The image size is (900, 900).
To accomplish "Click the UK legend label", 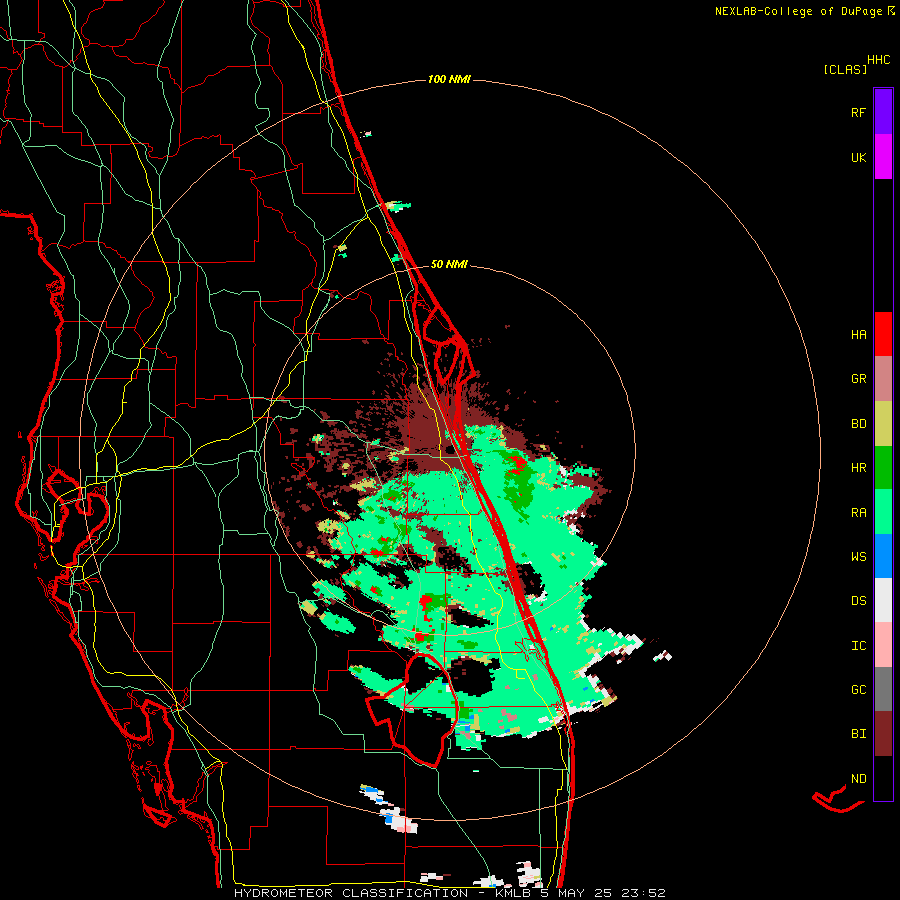I will [x=858, y=157].
